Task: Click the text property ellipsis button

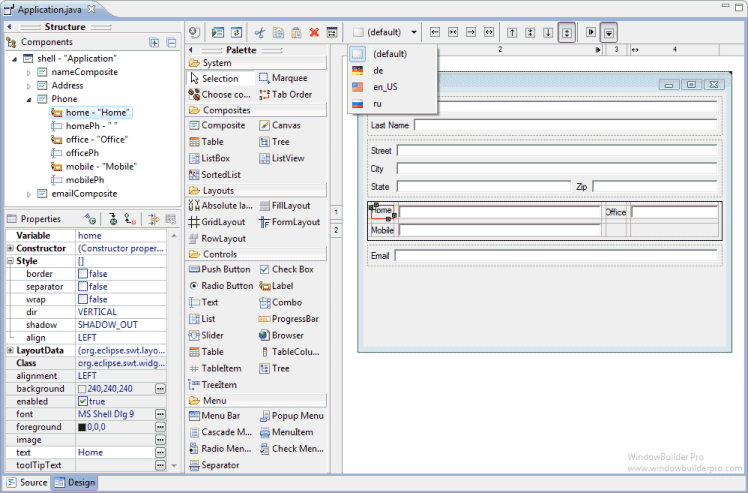Action: coord(160,453)
